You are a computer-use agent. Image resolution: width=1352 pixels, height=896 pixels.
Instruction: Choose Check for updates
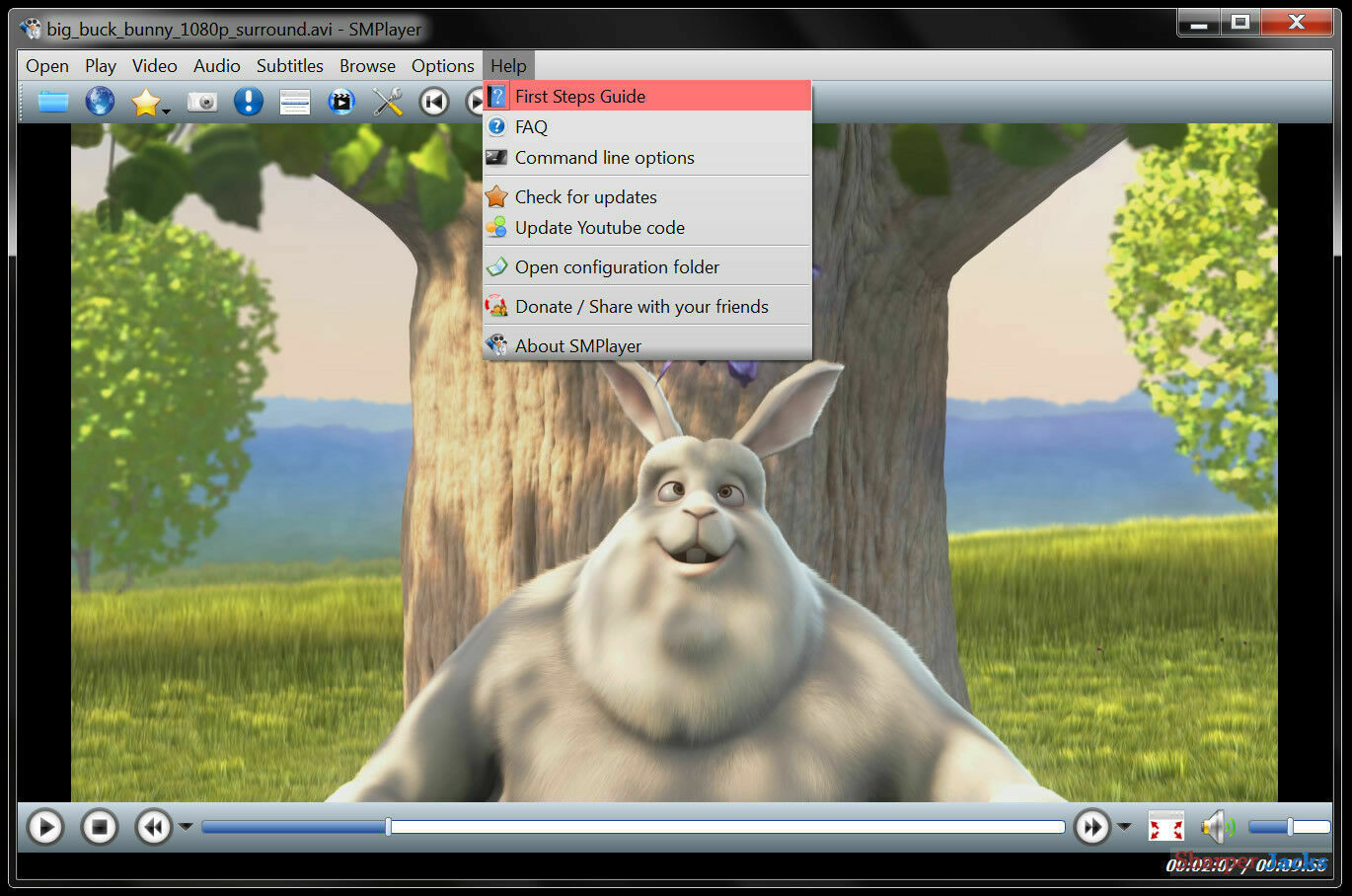pyautogui.click(x=647, y=196)
